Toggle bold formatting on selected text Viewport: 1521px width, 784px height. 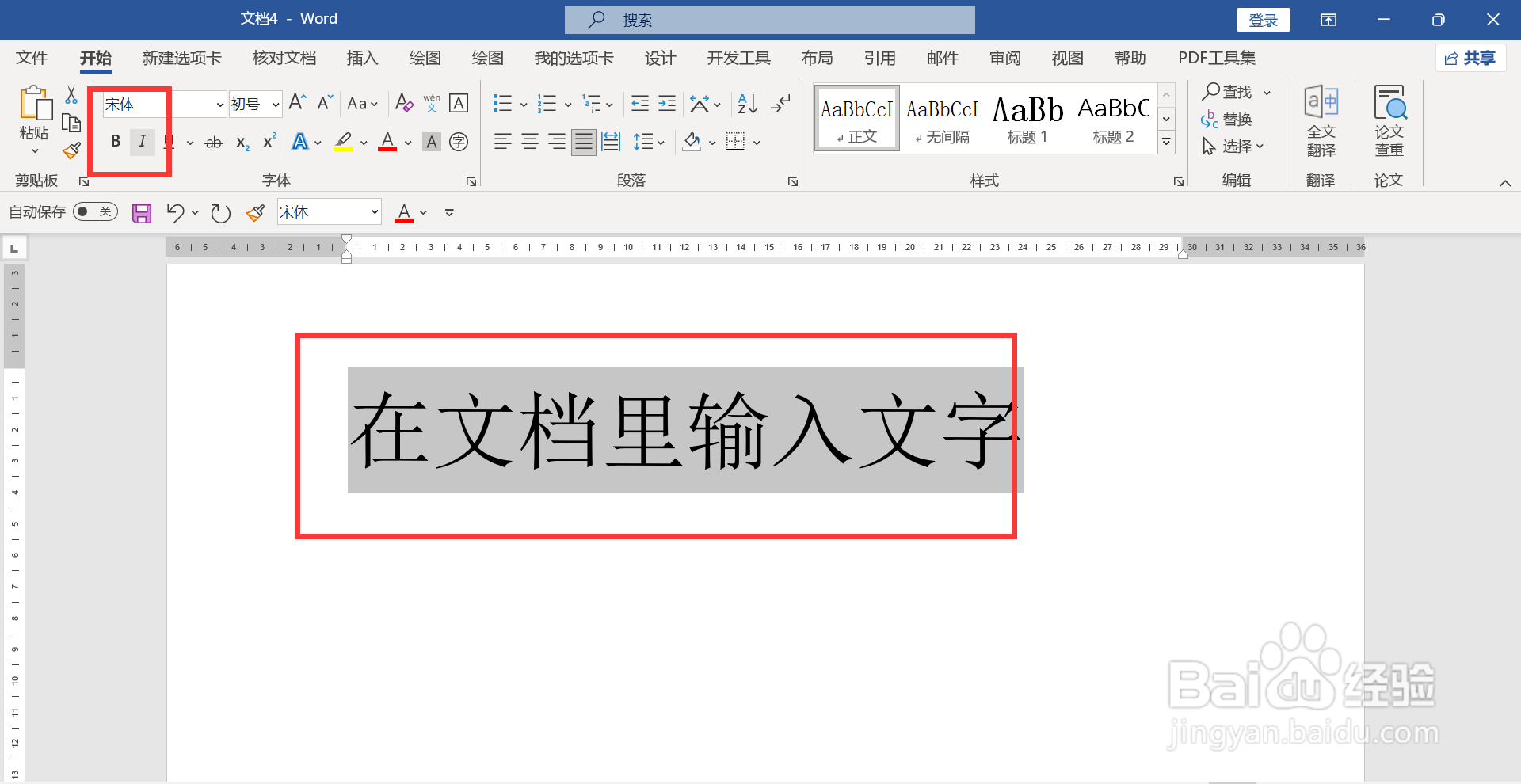click(x=116, y=142)
